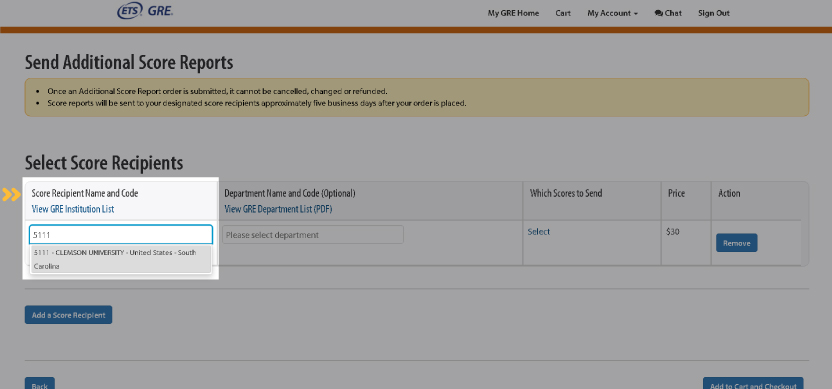Choose the 5111 Clemson University suggestion
This screenshot has width=832, height=389.
coord(120,259)
